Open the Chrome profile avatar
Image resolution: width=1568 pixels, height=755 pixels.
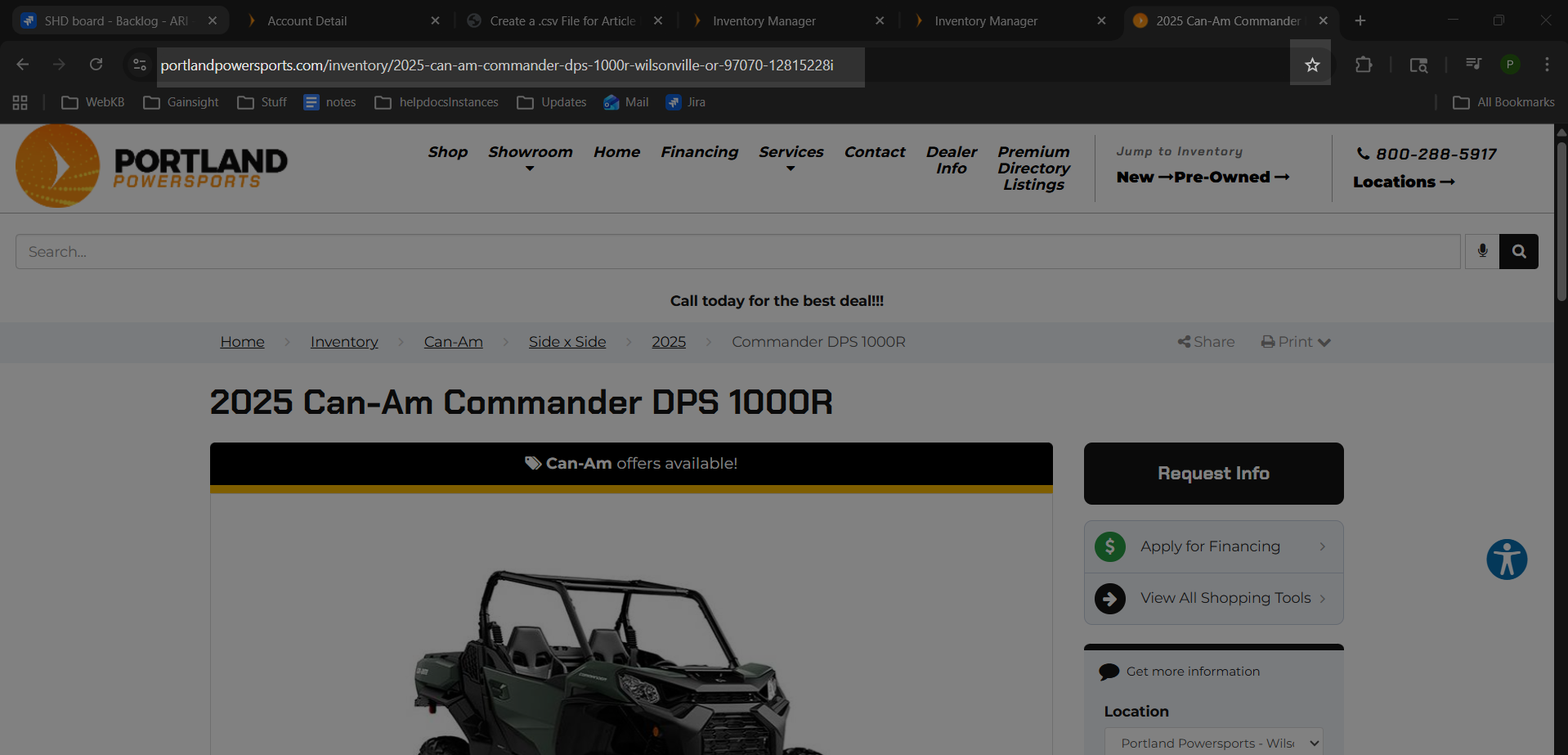pyautogui.click(x=1510, y=65)
